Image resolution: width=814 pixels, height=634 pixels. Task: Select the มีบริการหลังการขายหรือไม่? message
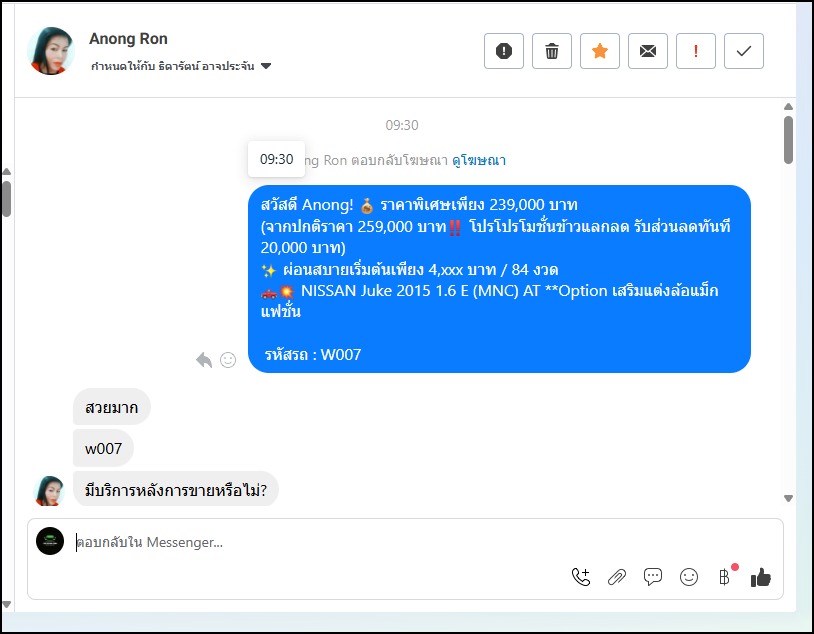coord(175,489)
